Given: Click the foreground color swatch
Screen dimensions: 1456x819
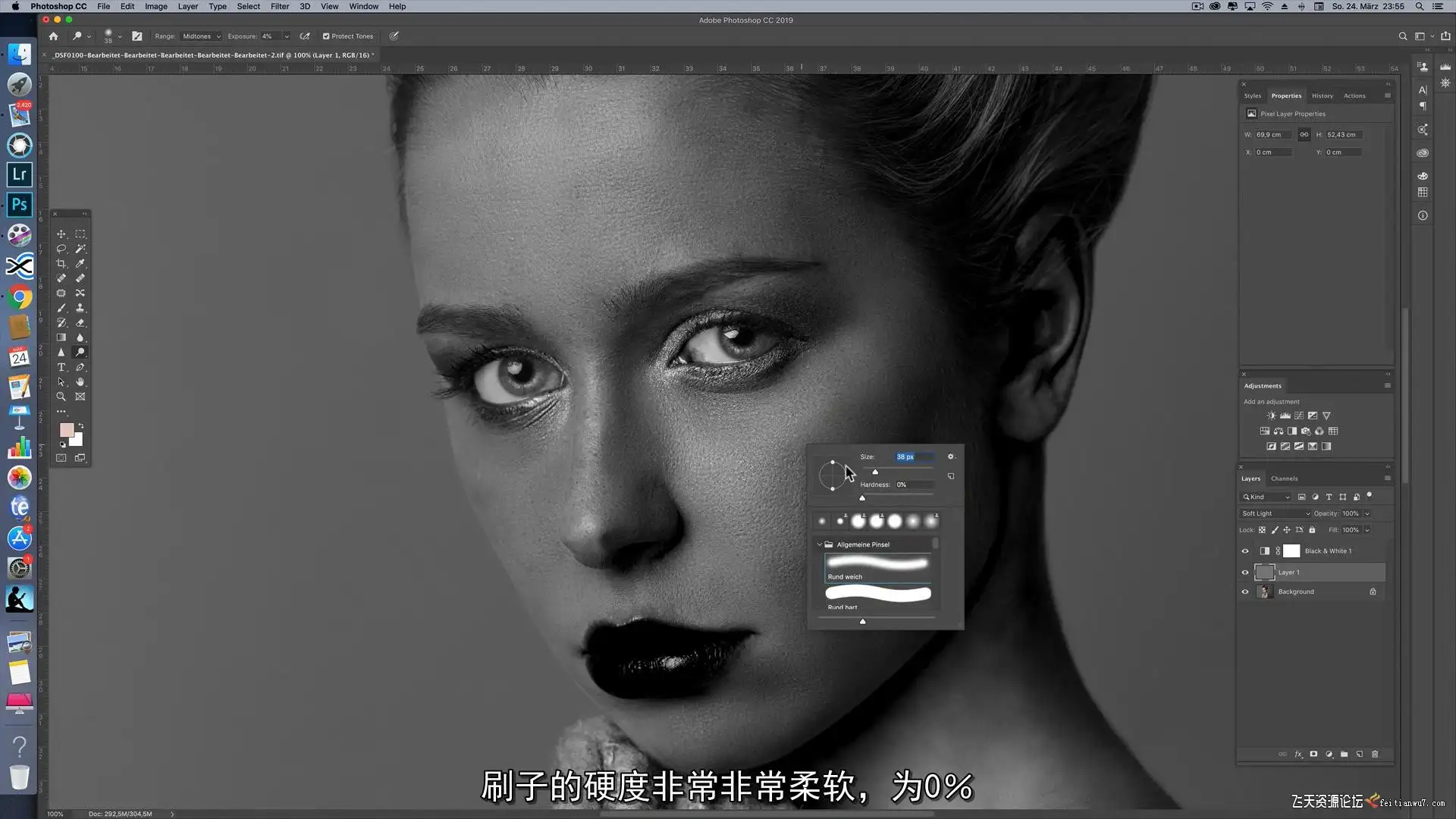Looking at the screenshot, I should [66, 430].
